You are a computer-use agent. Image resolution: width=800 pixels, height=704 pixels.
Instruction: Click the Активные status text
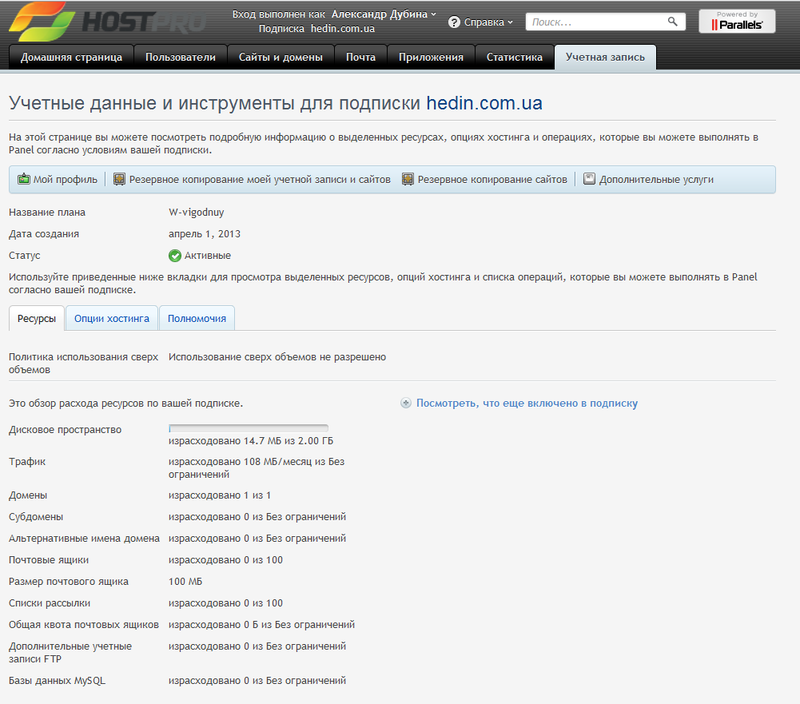pos(208,256)
